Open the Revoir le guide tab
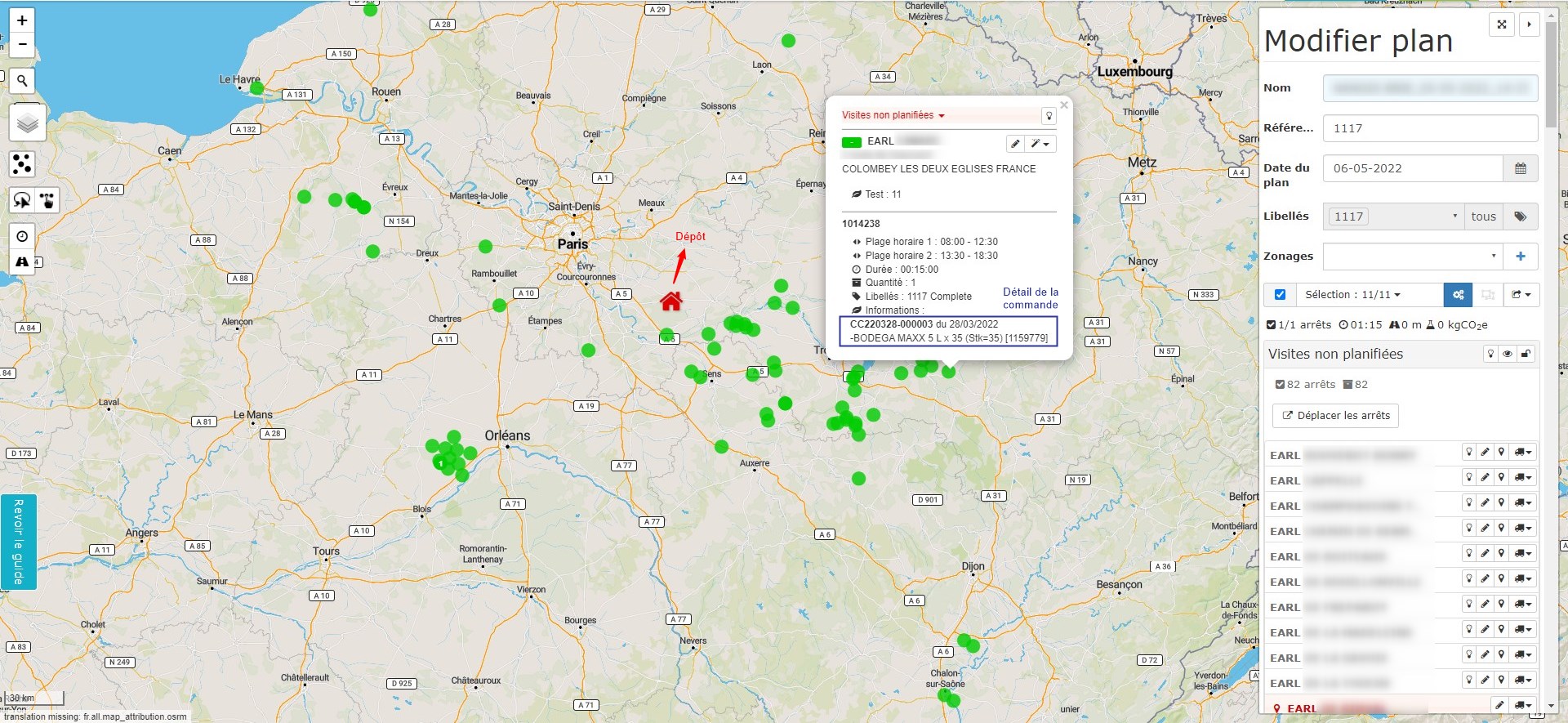 click(x=18, y=542)
